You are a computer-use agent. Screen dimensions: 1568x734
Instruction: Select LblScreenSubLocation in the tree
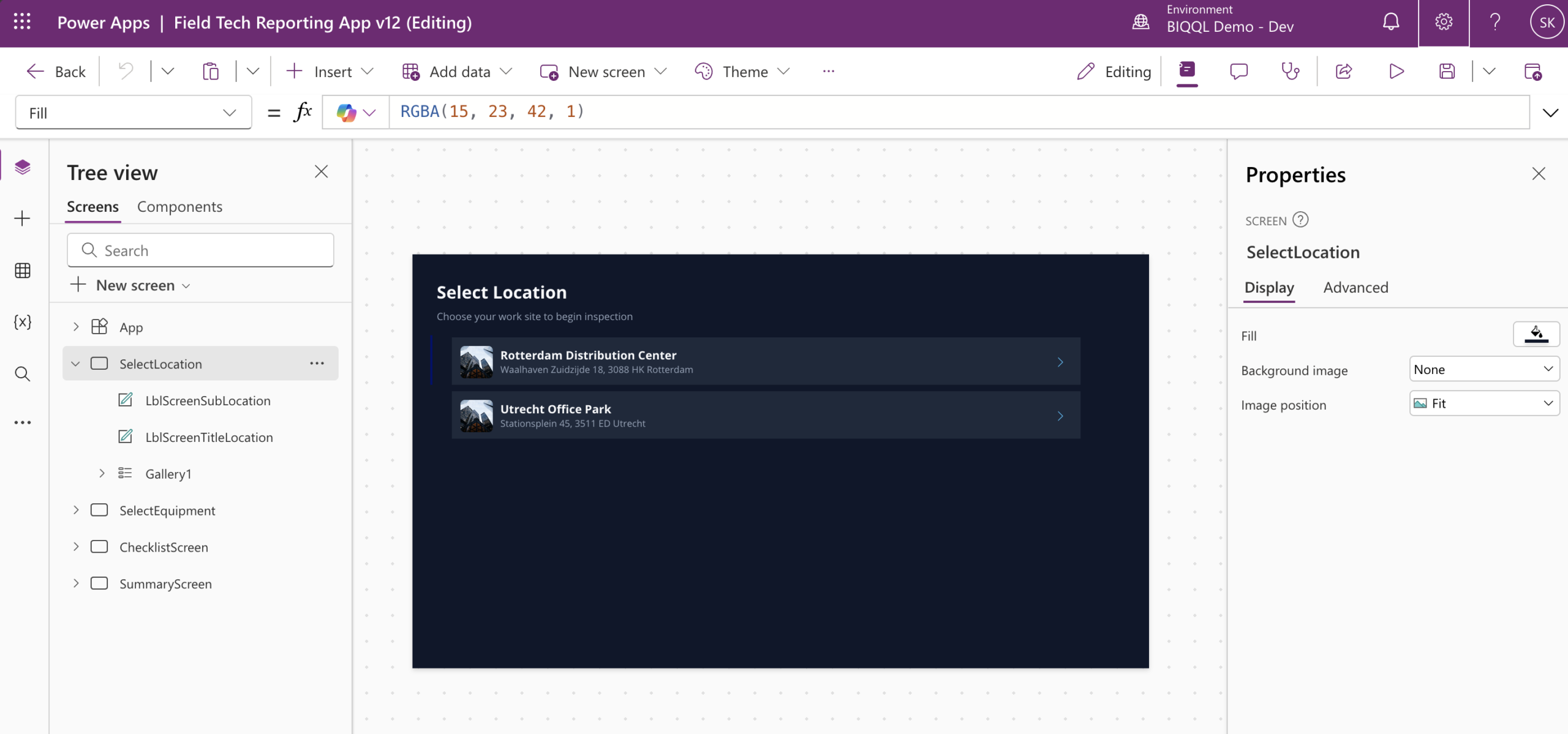point(208,400)
